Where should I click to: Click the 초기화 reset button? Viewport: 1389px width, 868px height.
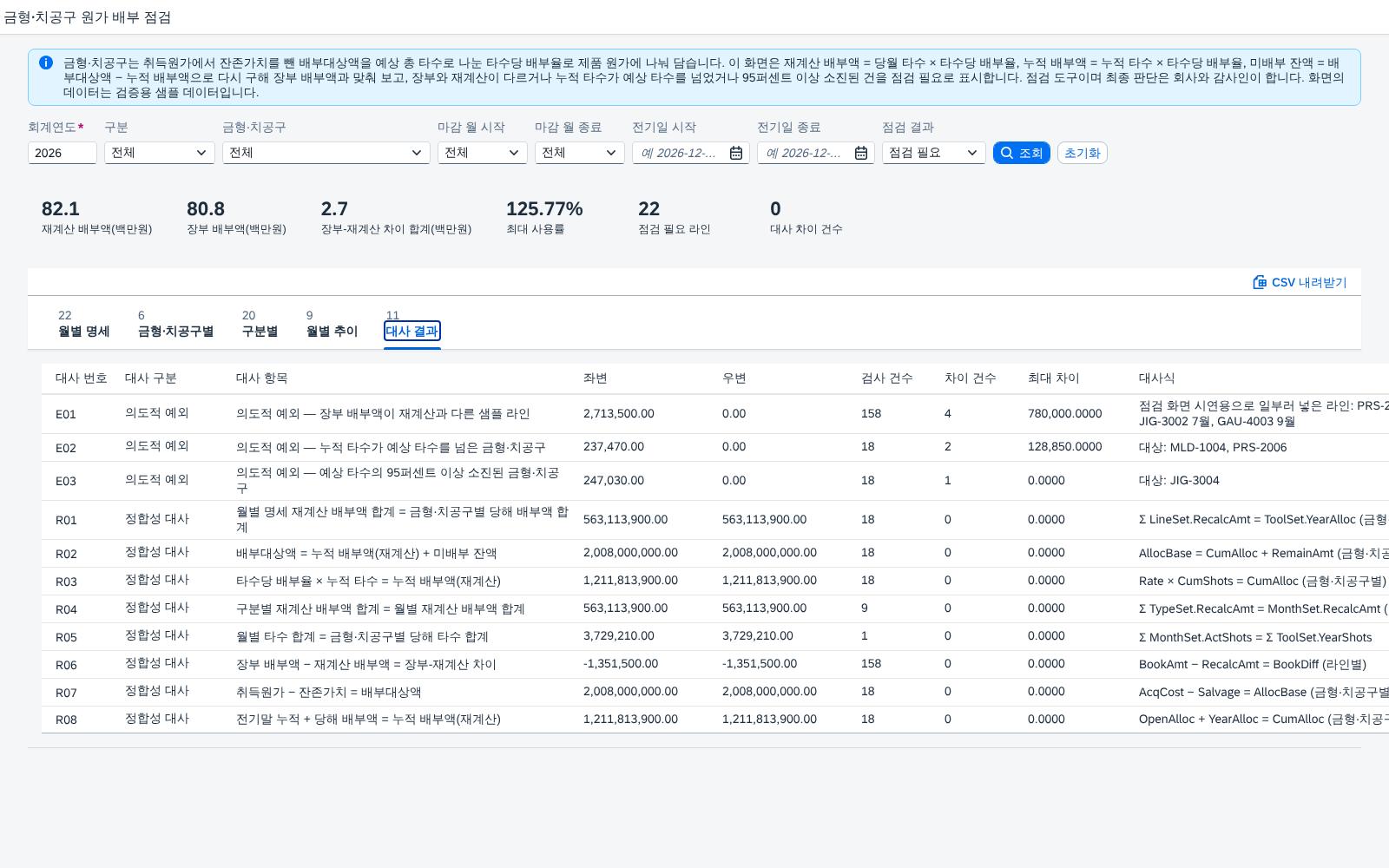(1083, 153)
